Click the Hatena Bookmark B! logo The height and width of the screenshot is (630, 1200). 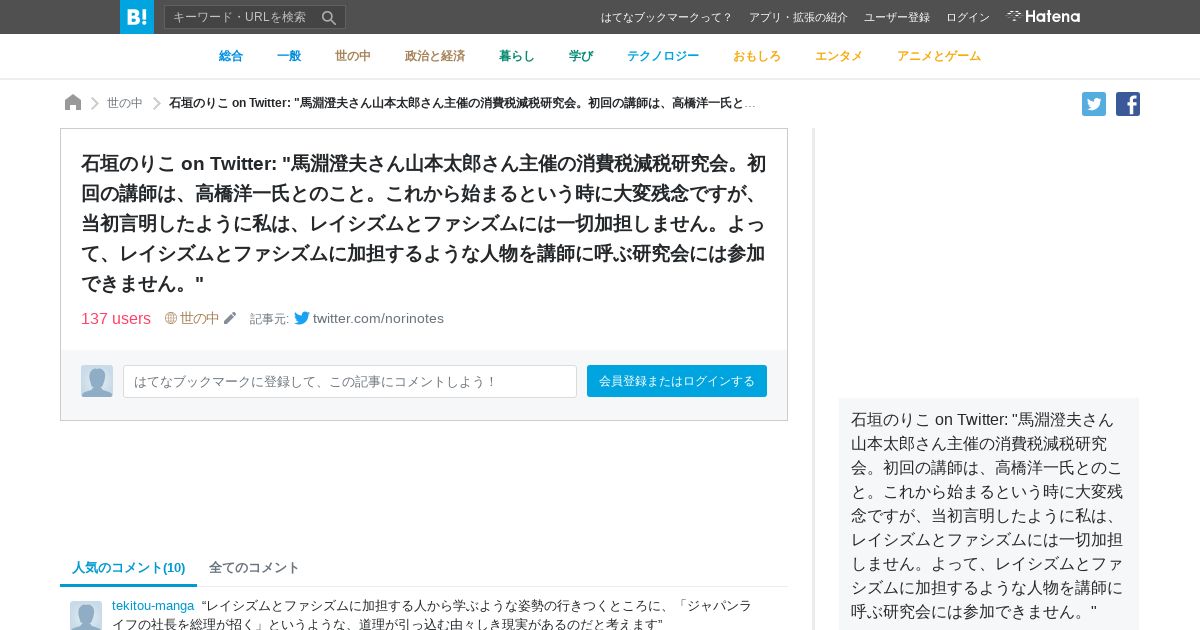click(x=137, y=17)
